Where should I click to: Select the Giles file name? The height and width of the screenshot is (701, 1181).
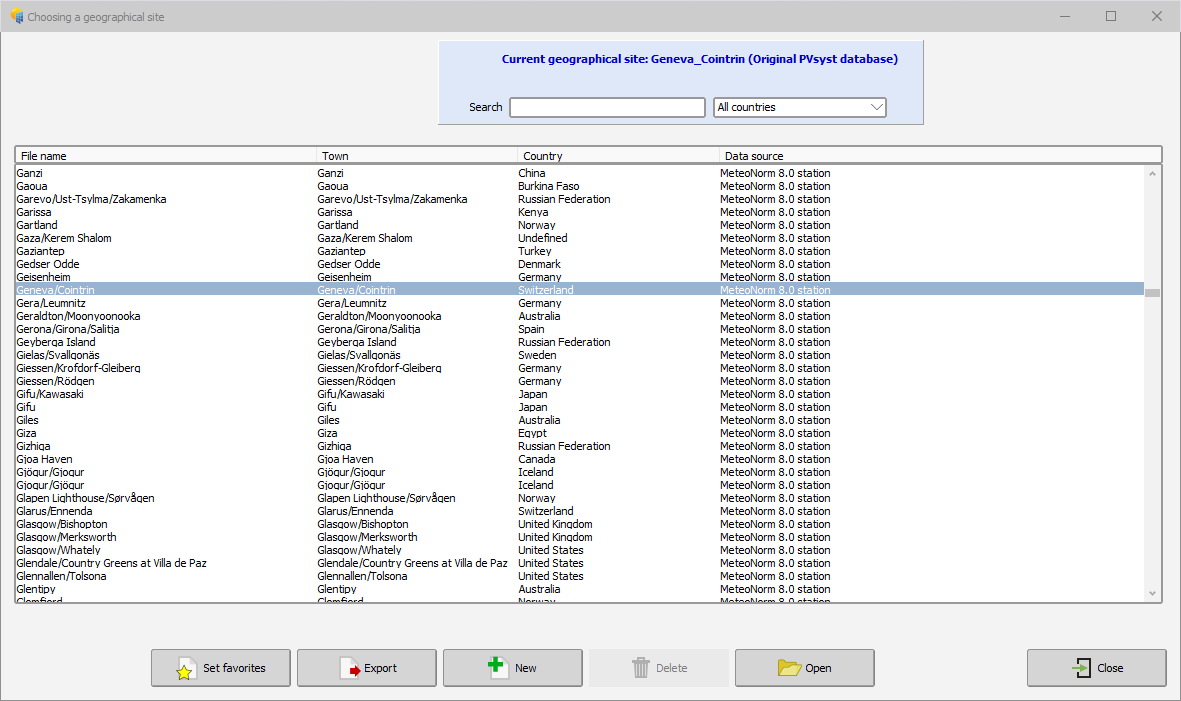tap(27, 420)
